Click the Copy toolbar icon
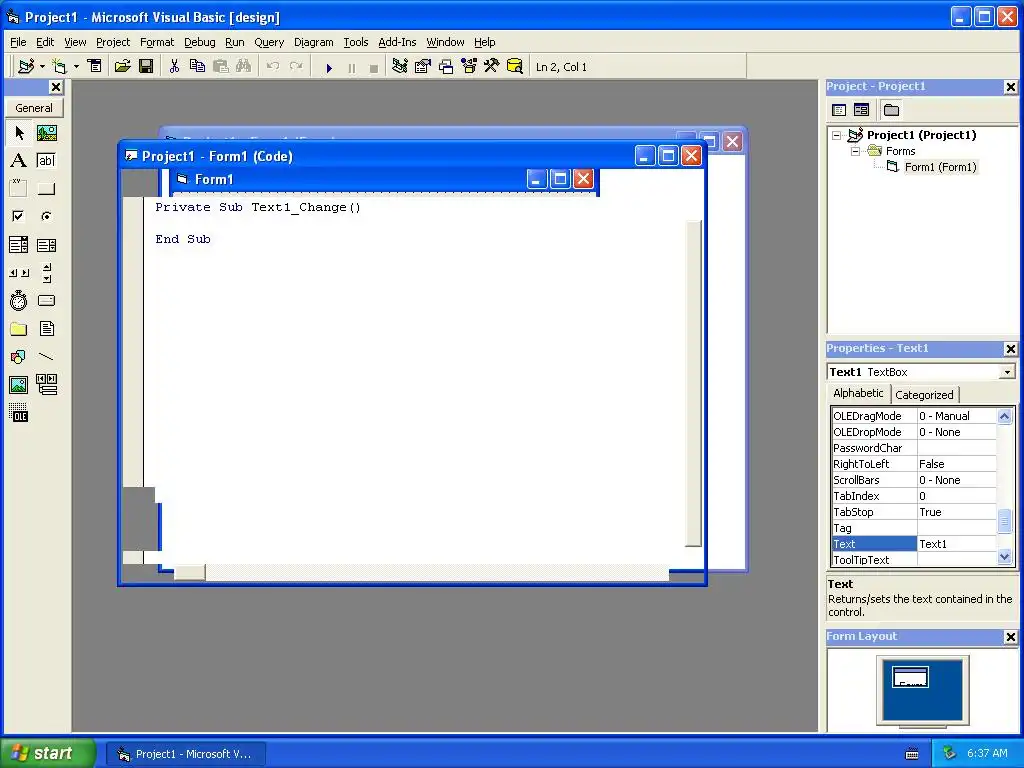This screenshot has width=1024, height=768. pyautogui.click(x=197, y=67)
